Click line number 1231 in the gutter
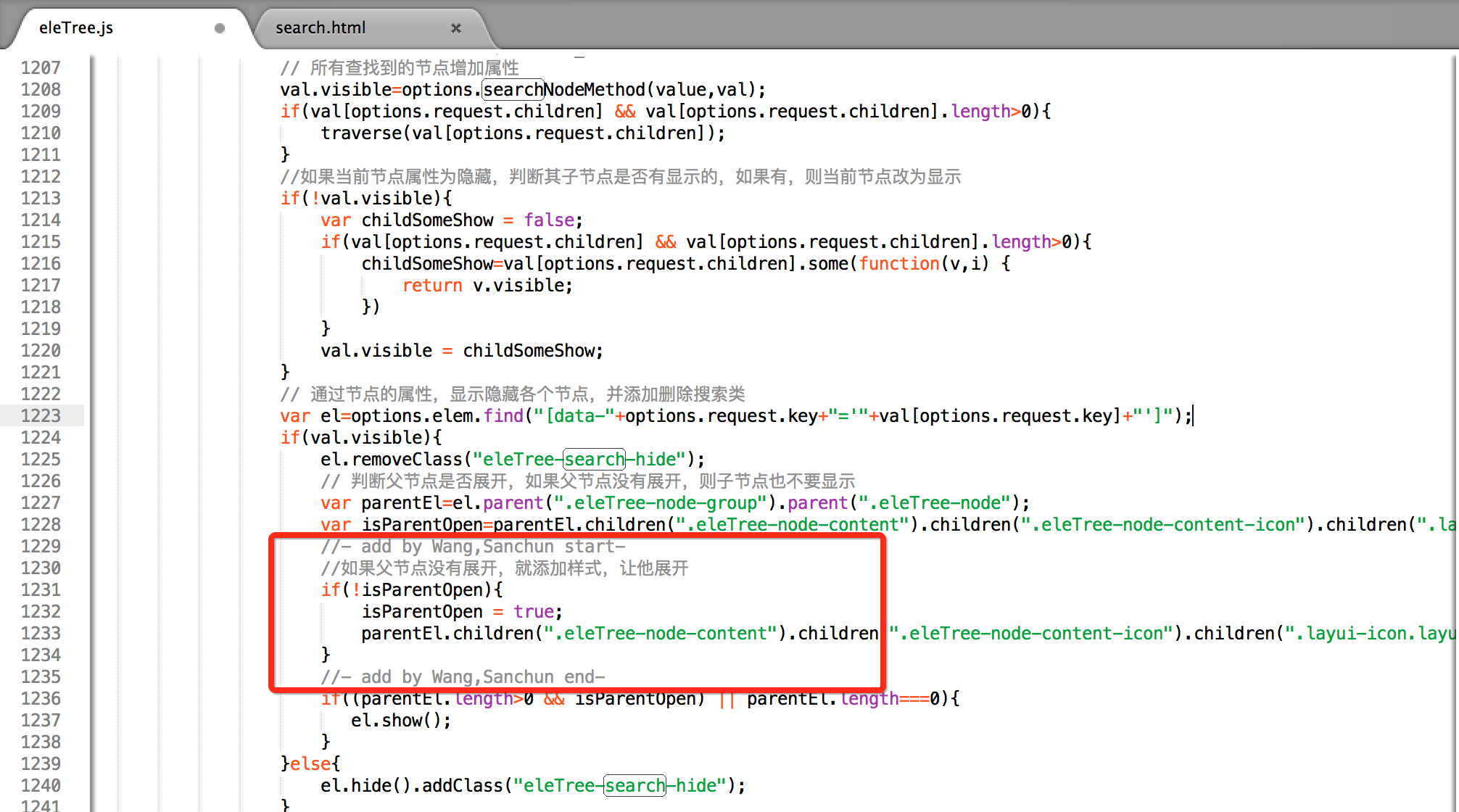Screen dimensions: 1459x812 41,589
